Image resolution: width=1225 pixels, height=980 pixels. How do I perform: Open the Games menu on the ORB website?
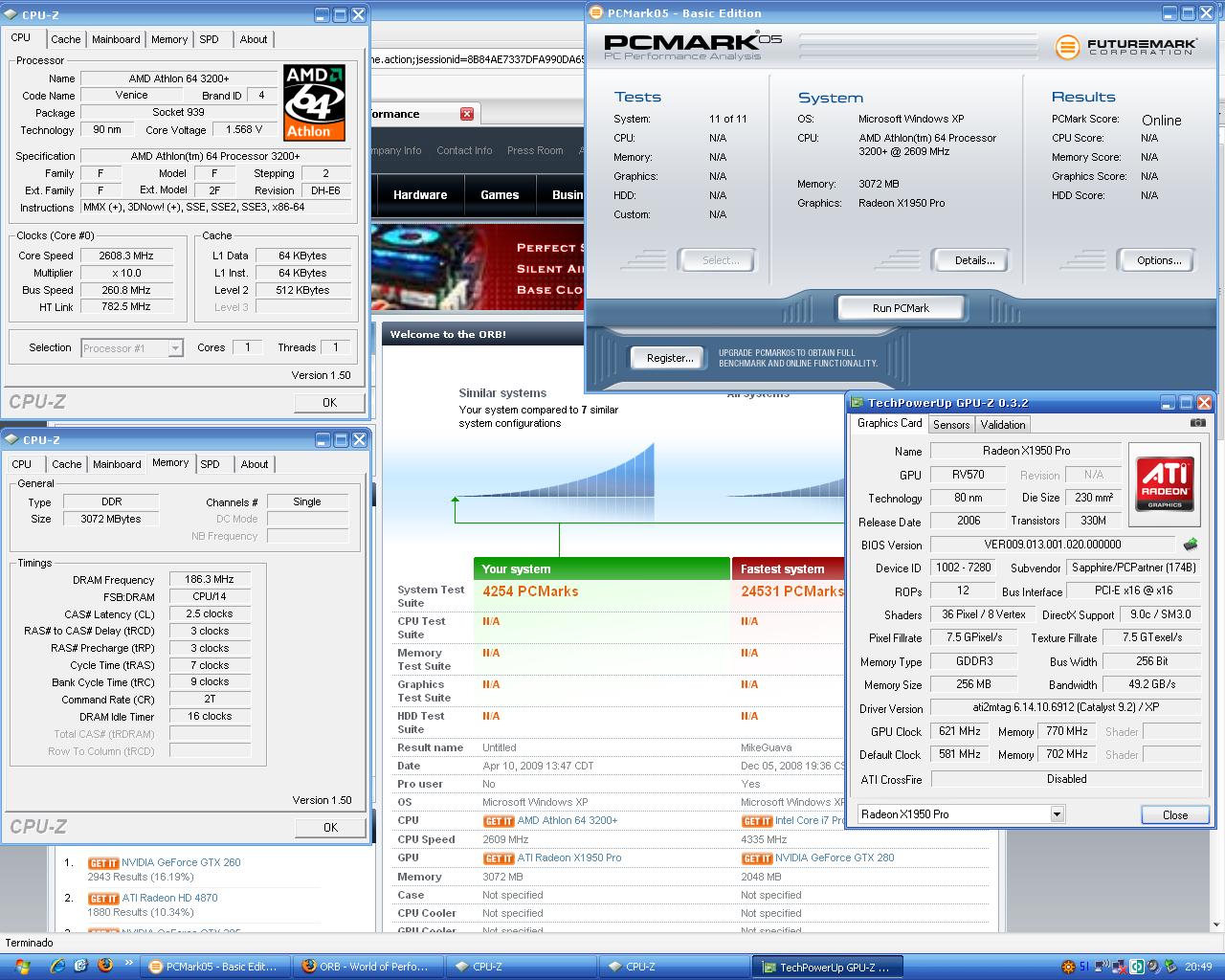click(x=500, y=195)
